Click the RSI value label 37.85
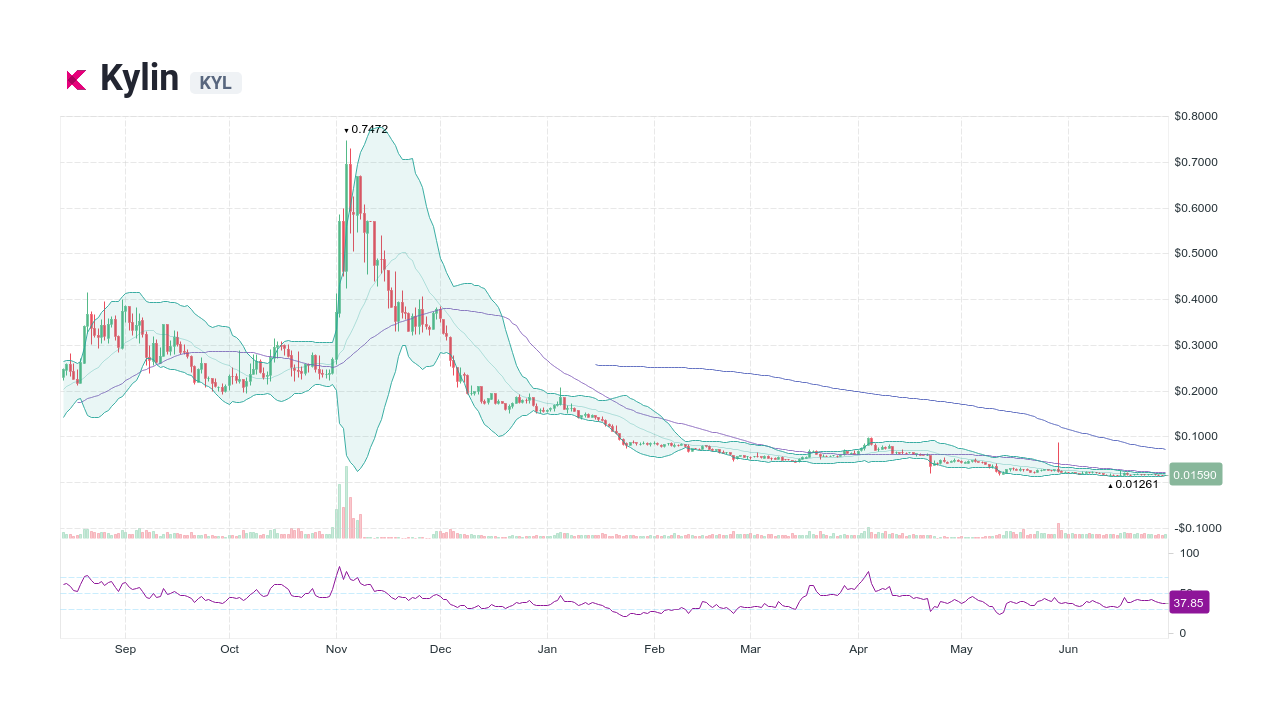 pos(1189,603)
